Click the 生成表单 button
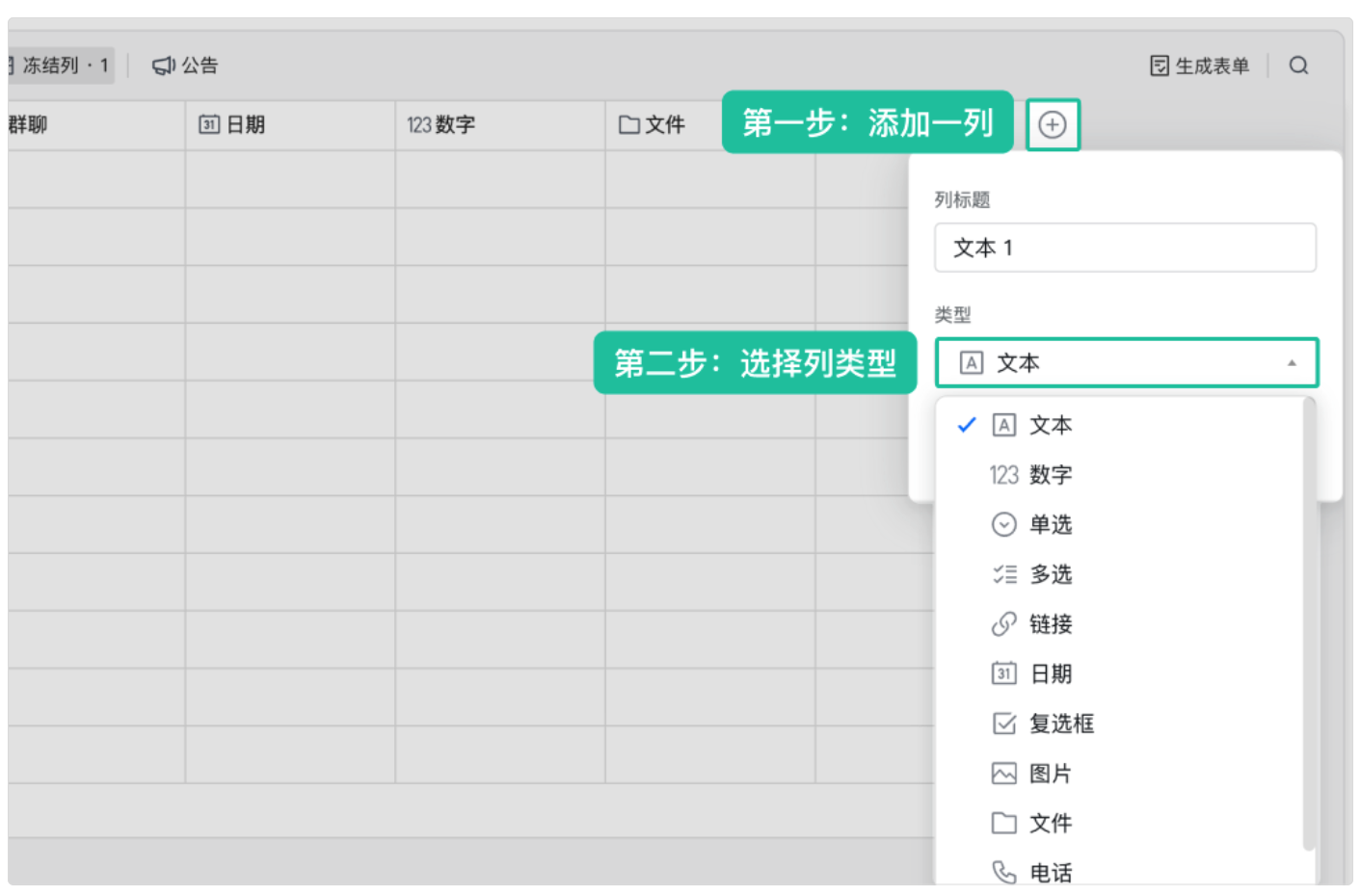The height and width of the screenshot is (896, 1361). (x=1198, y=65)
